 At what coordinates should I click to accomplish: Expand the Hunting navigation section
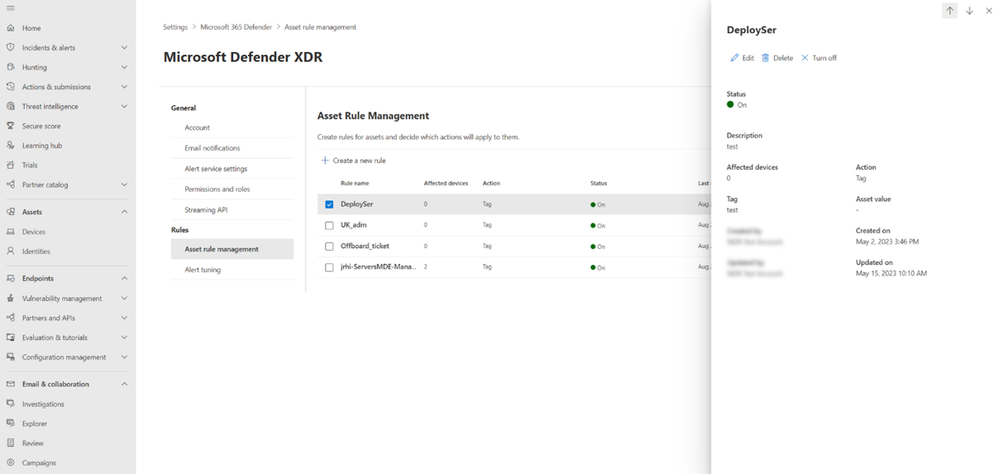click(x=124, y=67)
